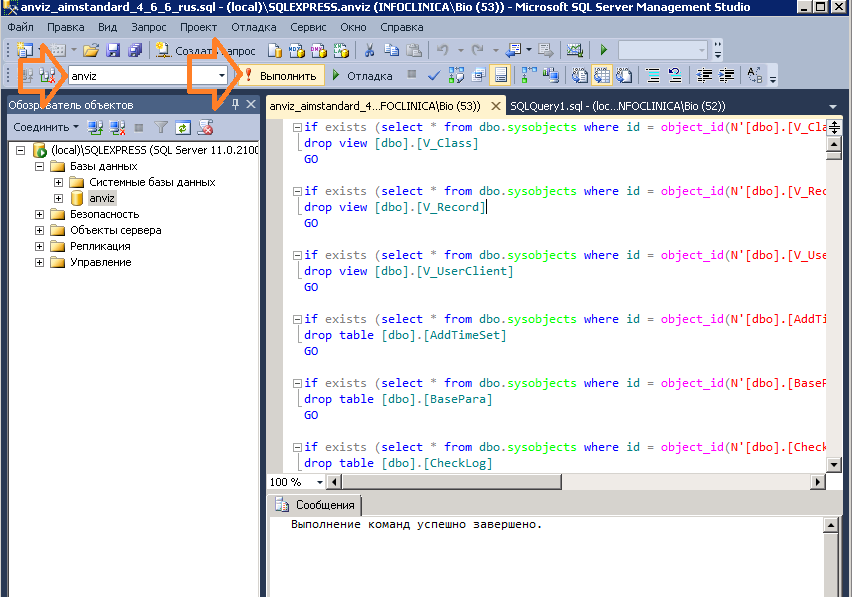Toggle Results to File mode

624,76
